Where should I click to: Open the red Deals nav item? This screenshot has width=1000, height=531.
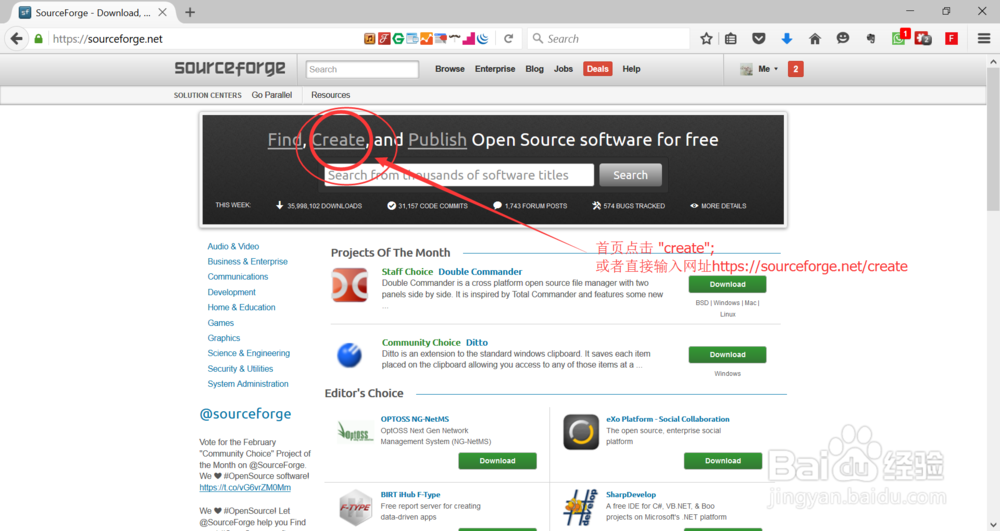(598, 69)
